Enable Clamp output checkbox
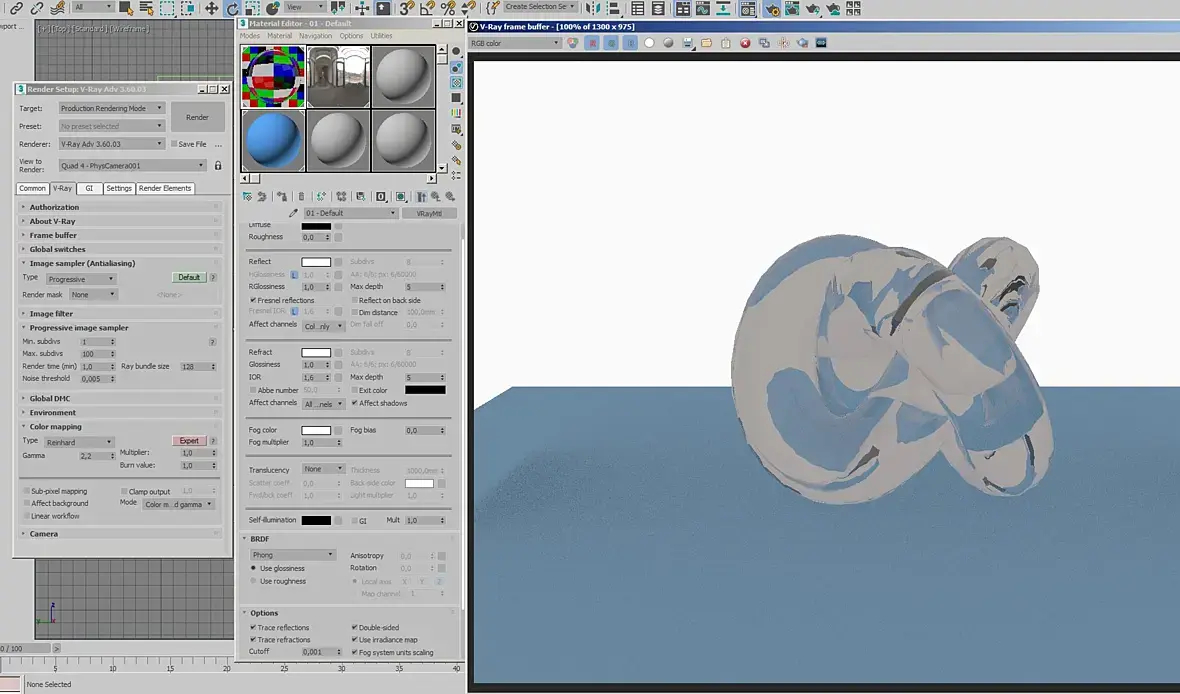 pyautogui.click(x=124, y=491)
